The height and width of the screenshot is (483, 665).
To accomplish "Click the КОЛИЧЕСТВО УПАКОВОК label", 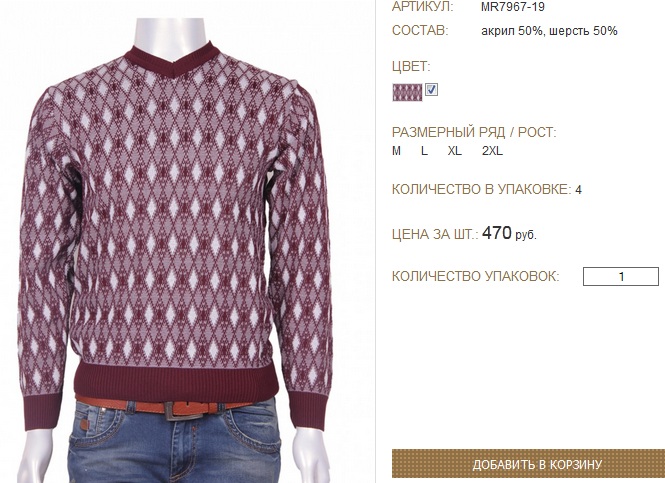I will (x=476, y=276).
